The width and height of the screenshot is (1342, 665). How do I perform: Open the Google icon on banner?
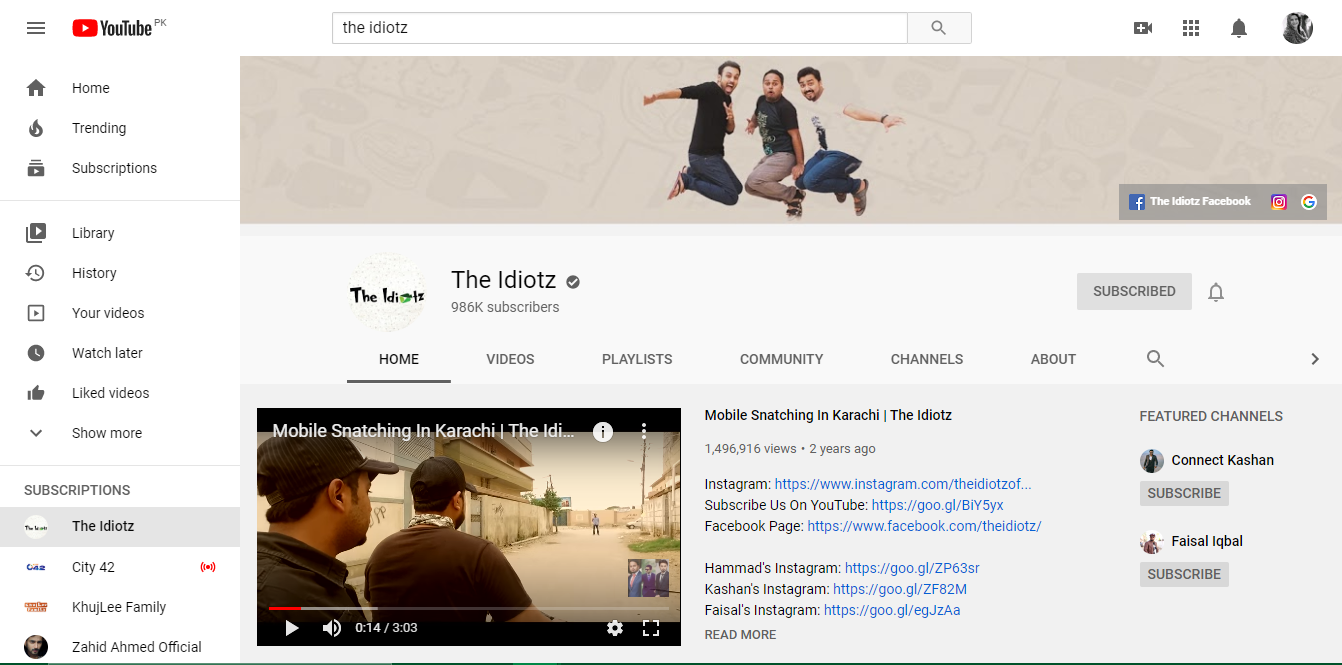[1309, 202]
